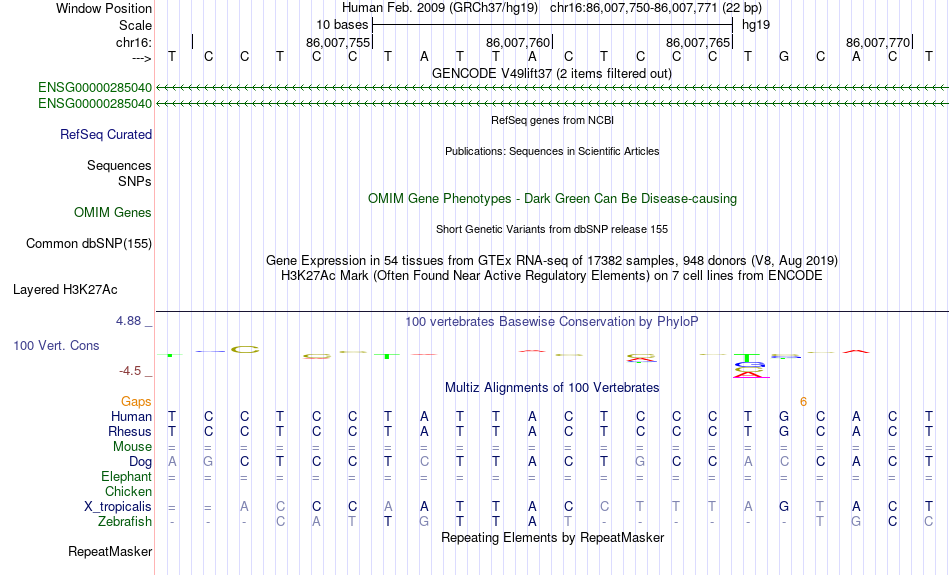Click the hg19 text beside the scale bar
The height and width of the screenshot is (575, 950).
756,25
